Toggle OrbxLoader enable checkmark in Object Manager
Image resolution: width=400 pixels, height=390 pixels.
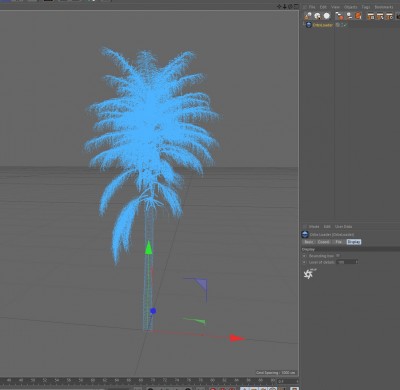coord(345,25)
